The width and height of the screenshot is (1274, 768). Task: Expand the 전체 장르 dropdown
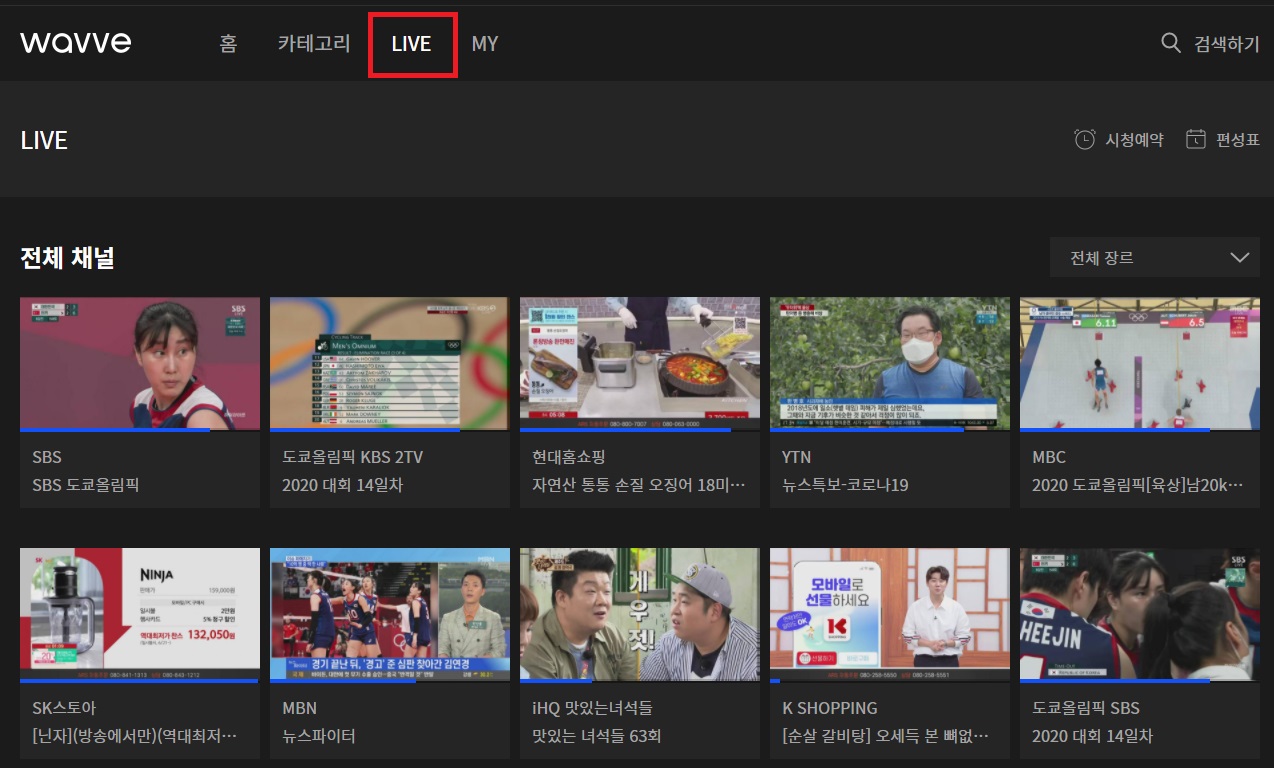(x=1155, y=257)
